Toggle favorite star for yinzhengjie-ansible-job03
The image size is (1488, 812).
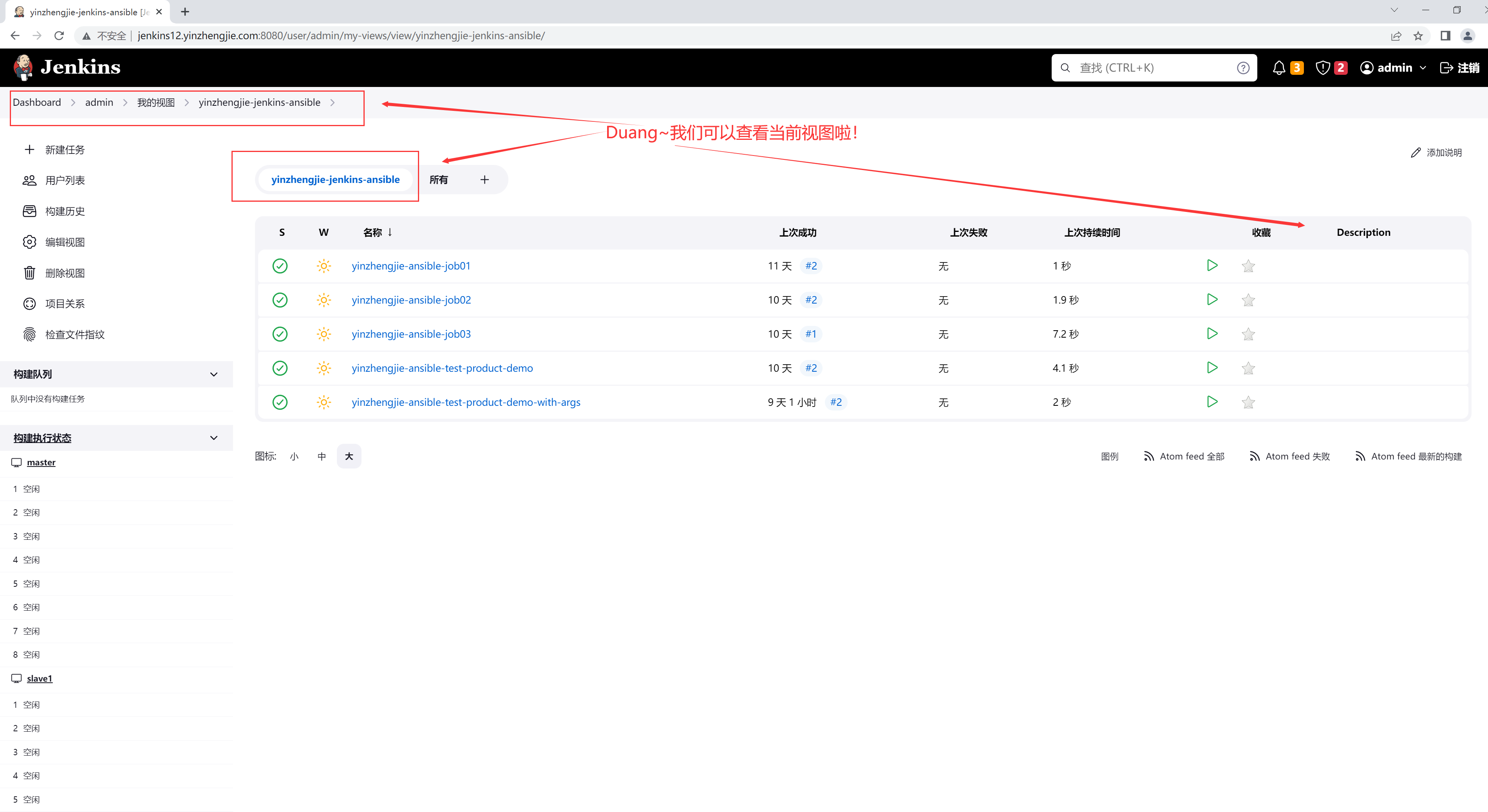[x=1248, y=335]
